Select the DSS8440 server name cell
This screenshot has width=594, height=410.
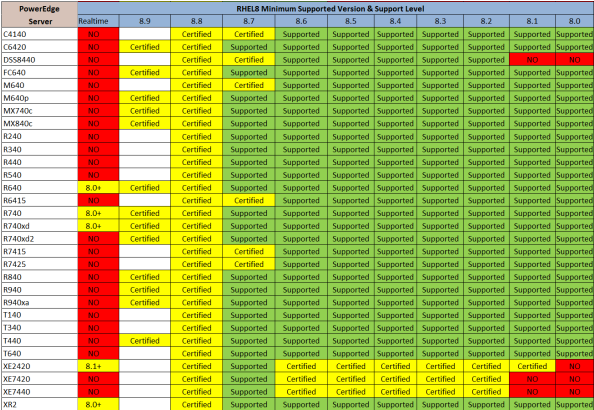[x=39, y=60]
